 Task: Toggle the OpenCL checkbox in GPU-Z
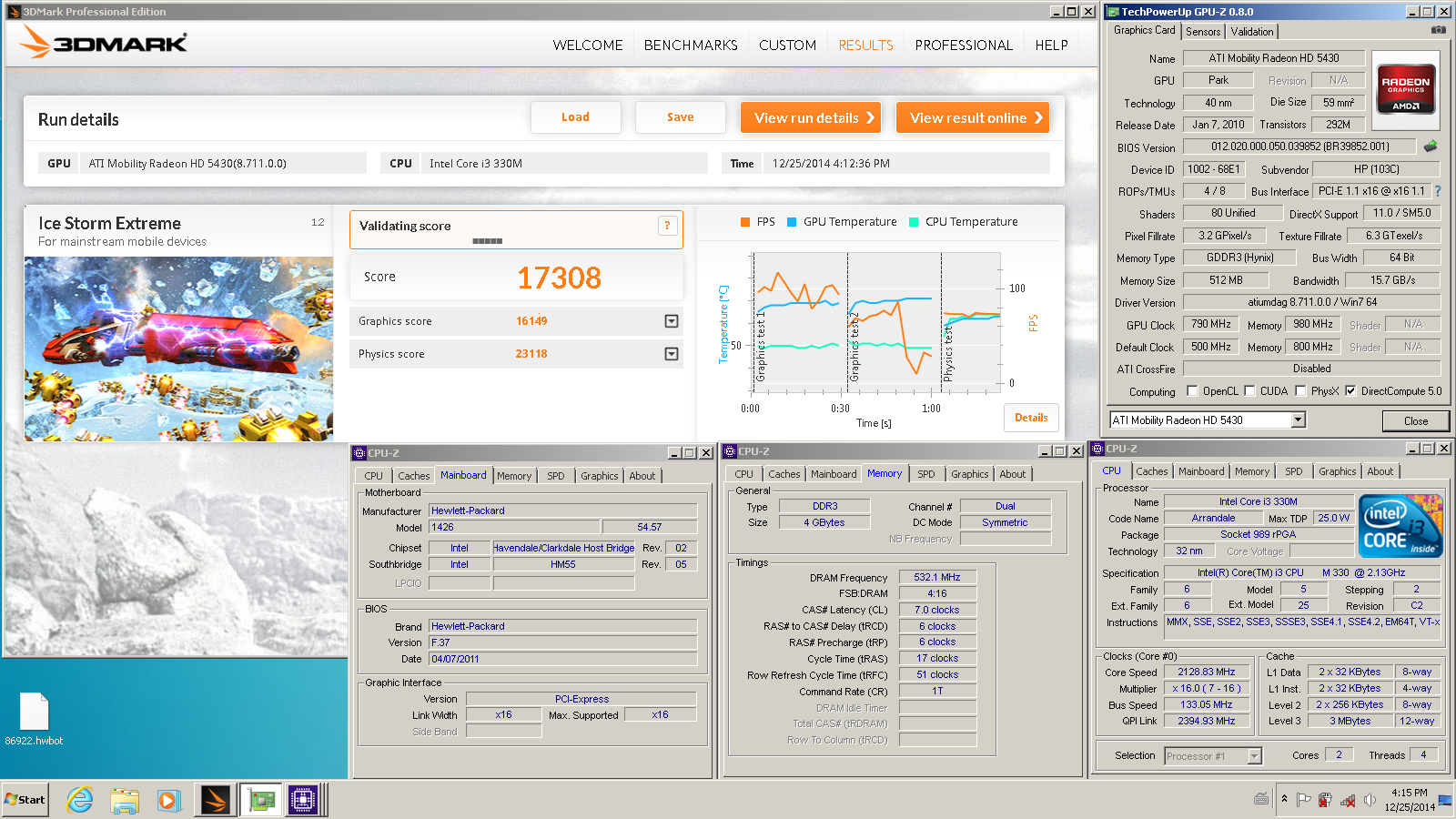point(1192,390)
